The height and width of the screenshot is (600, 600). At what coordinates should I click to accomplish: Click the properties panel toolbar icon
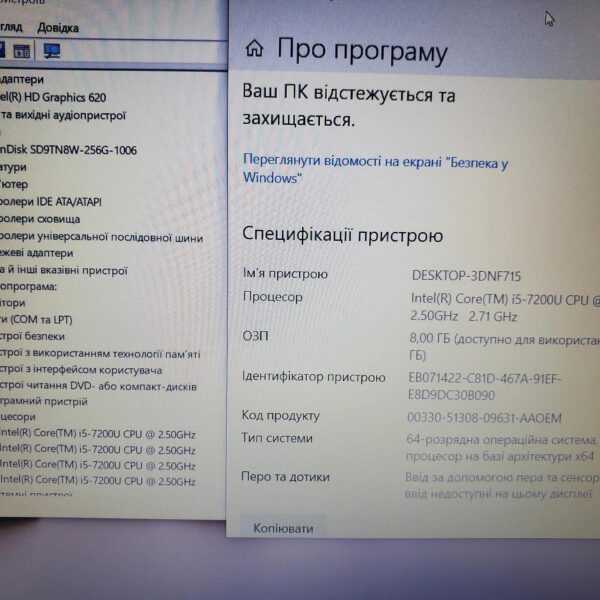(x=21, y=51)
